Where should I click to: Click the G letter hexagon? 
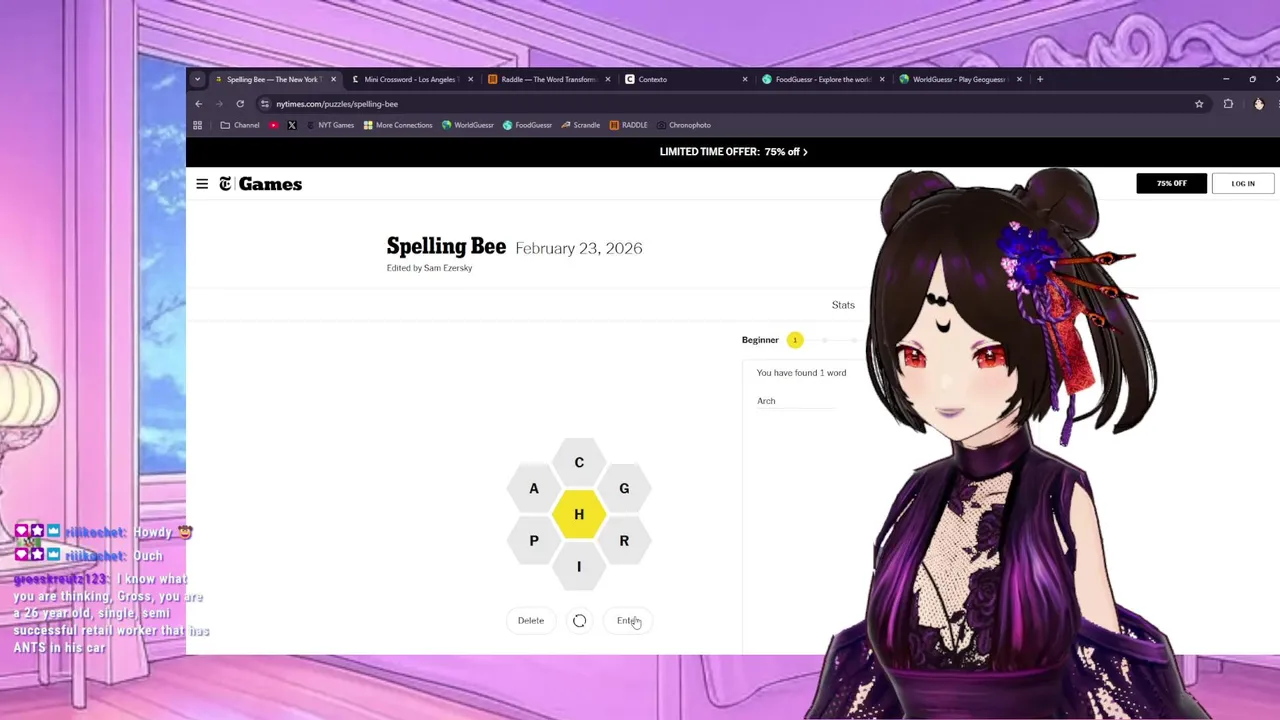click(x=624, y=488)
